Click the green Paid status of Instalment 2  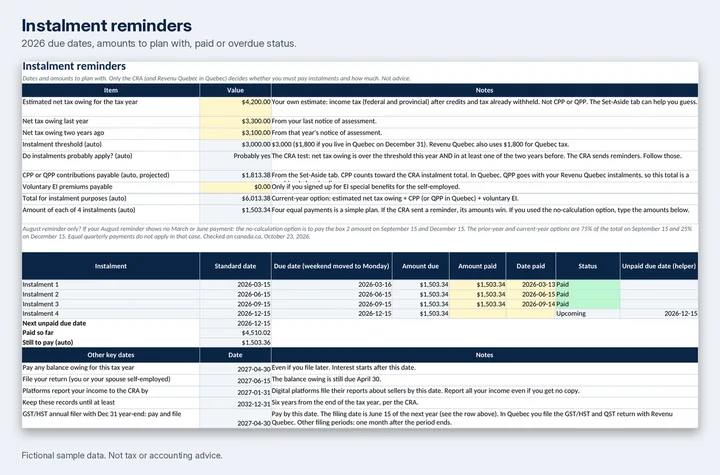pyautogui.click(x=588, y=294)
